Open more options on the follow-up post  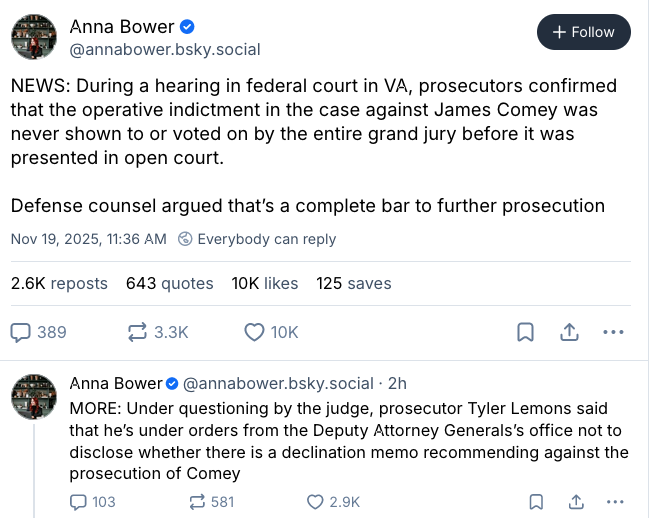615,502
